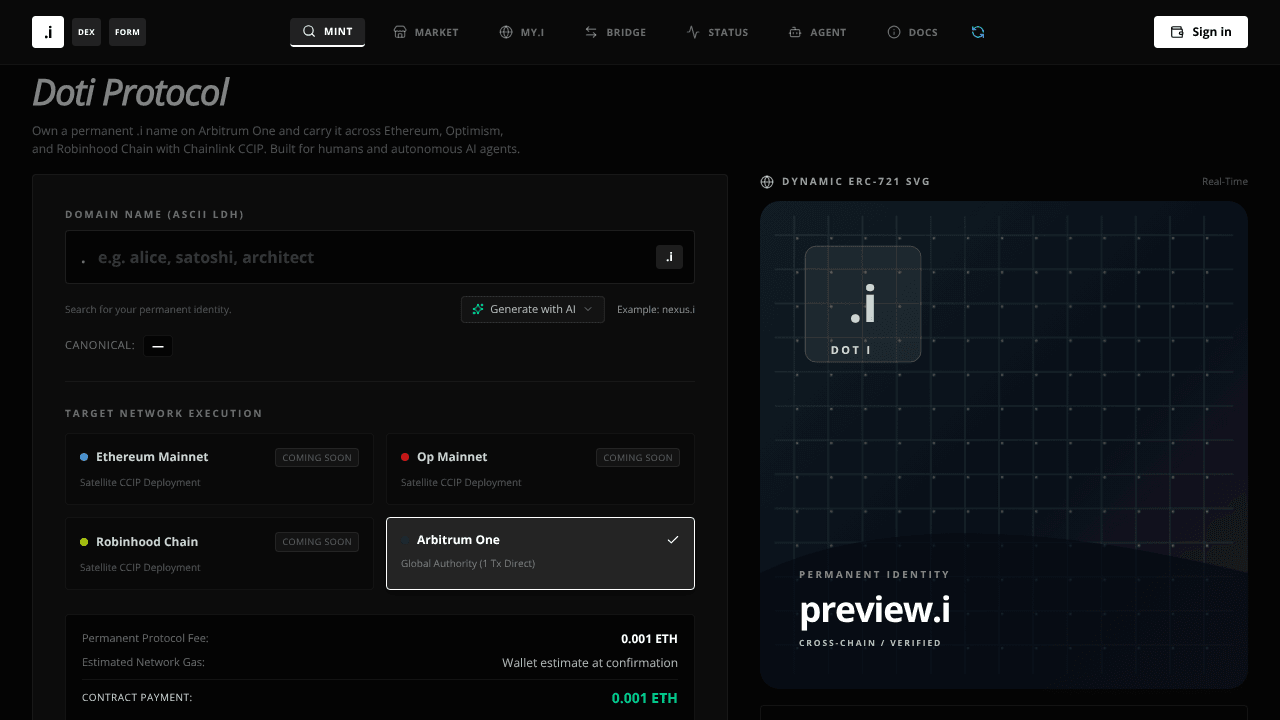Navigate to the BRIDGE tab
The width and height of the screenshot is (1280, 720).
tap(615, 32)
